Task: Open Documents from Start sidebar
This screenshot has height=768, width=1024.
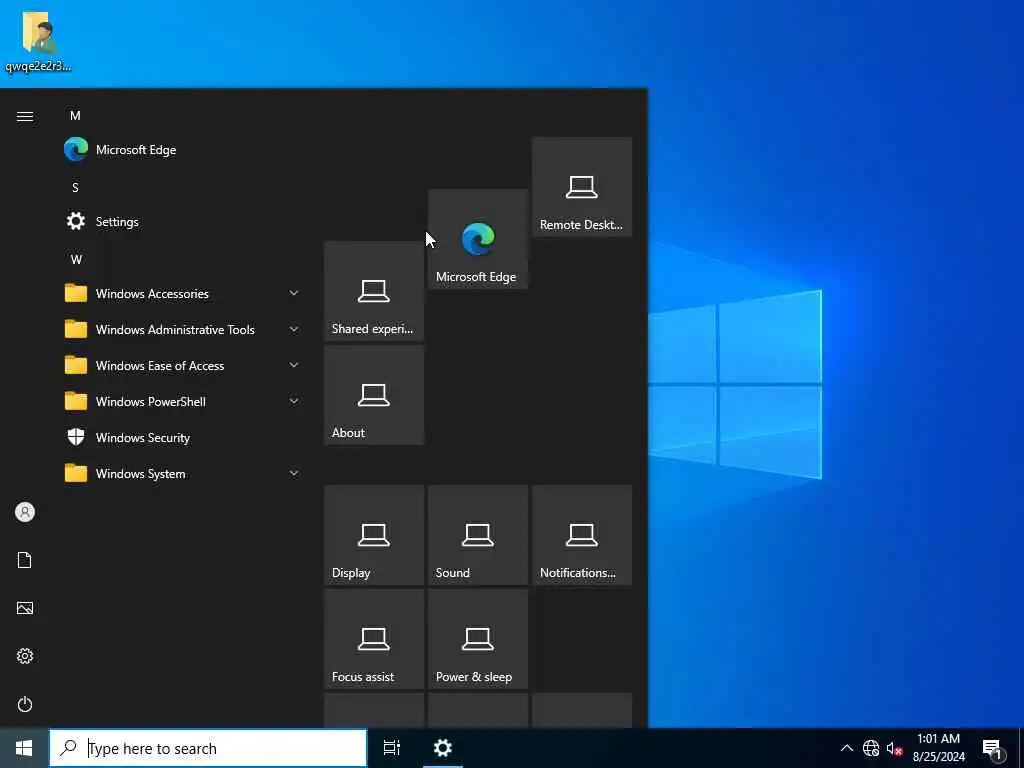Action: point(25,560)
